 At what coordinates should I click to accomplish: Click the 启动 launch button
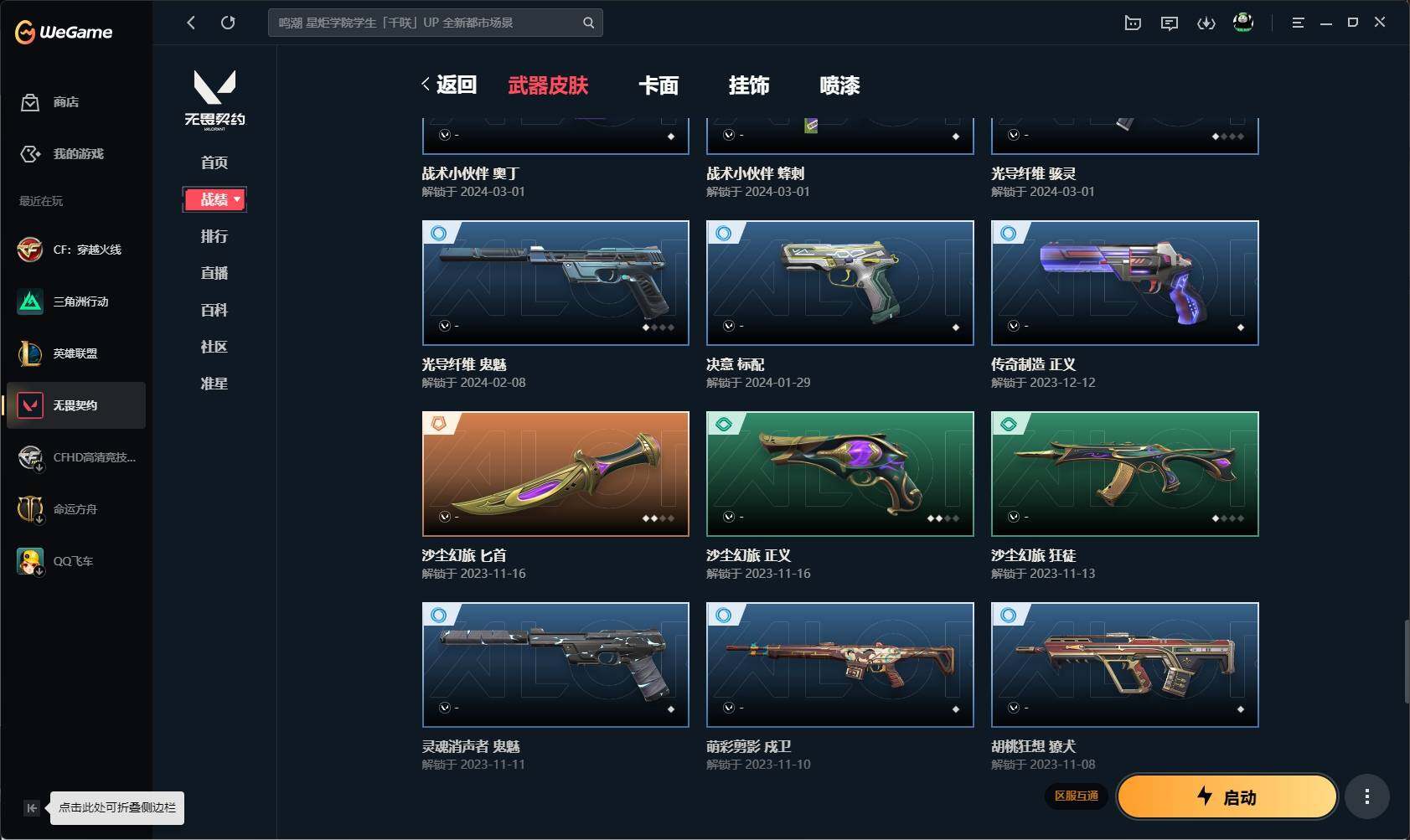tap(1227, 796)
